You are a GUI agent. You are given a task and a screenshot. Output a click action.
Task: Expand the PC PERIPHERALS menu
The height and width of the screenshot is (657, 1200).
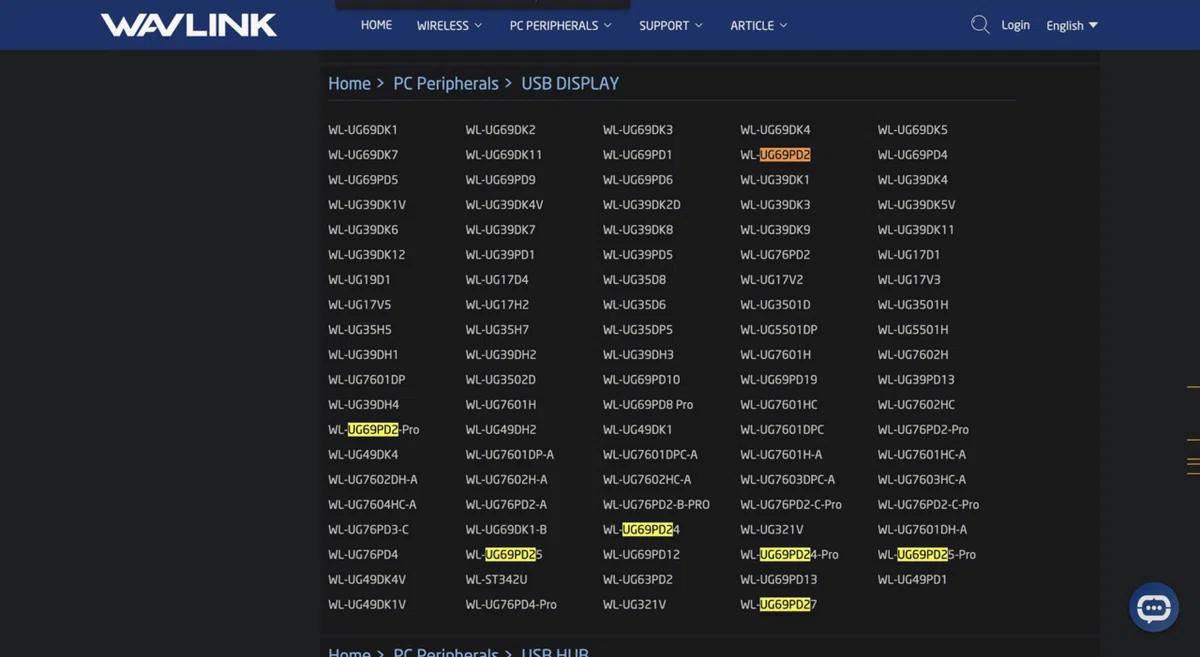[x=560, y=25]
